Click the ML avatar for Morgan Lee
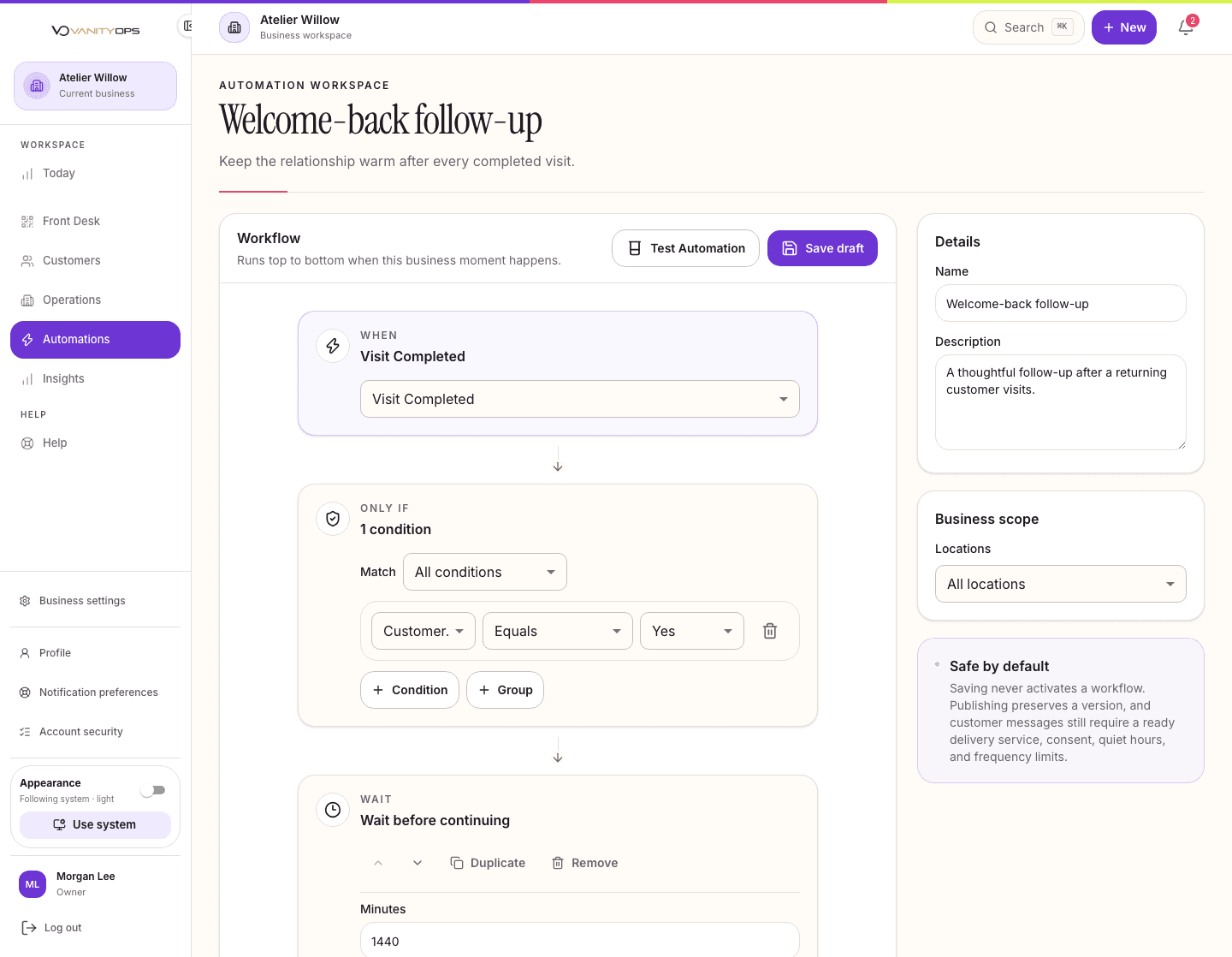Screen dimensions: 1232x957 (33, 884)
